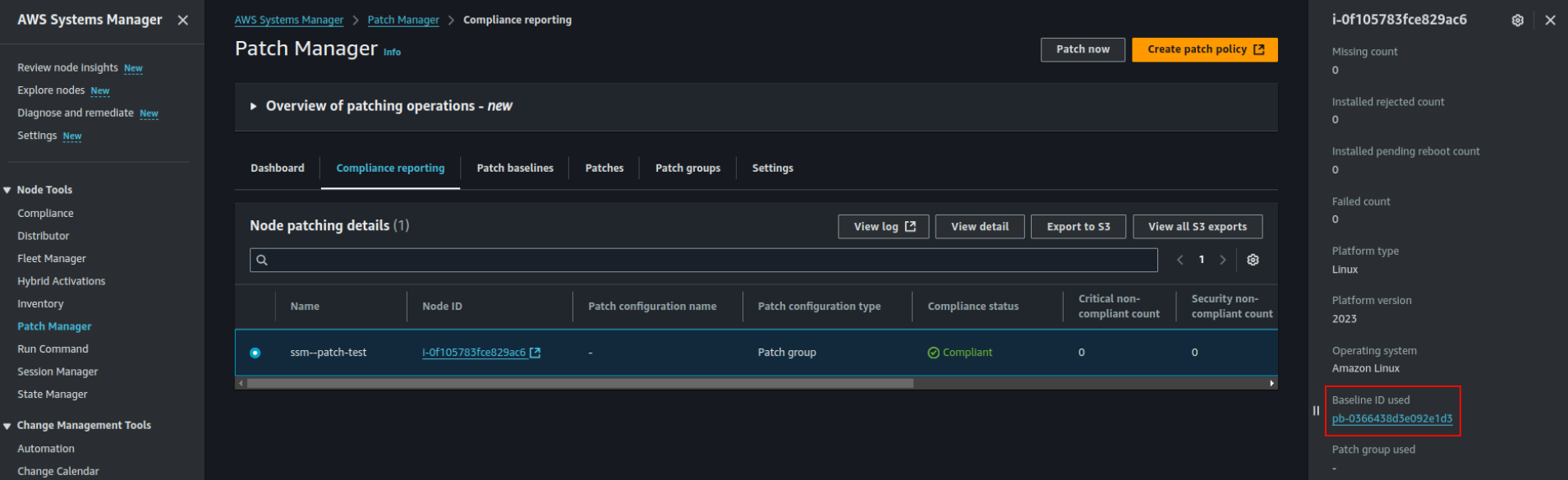Open Explore nodes in sidebar
This screenshot has width=1568, height=480.
coord(51,90)
